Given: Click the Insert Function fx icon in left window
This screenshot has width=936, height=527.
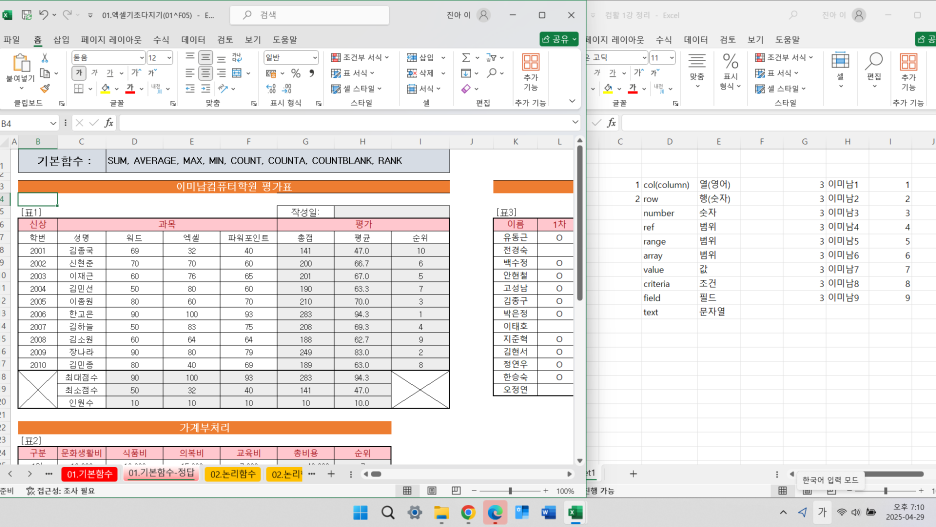Looking at the screenshot, I should point(108,123).
